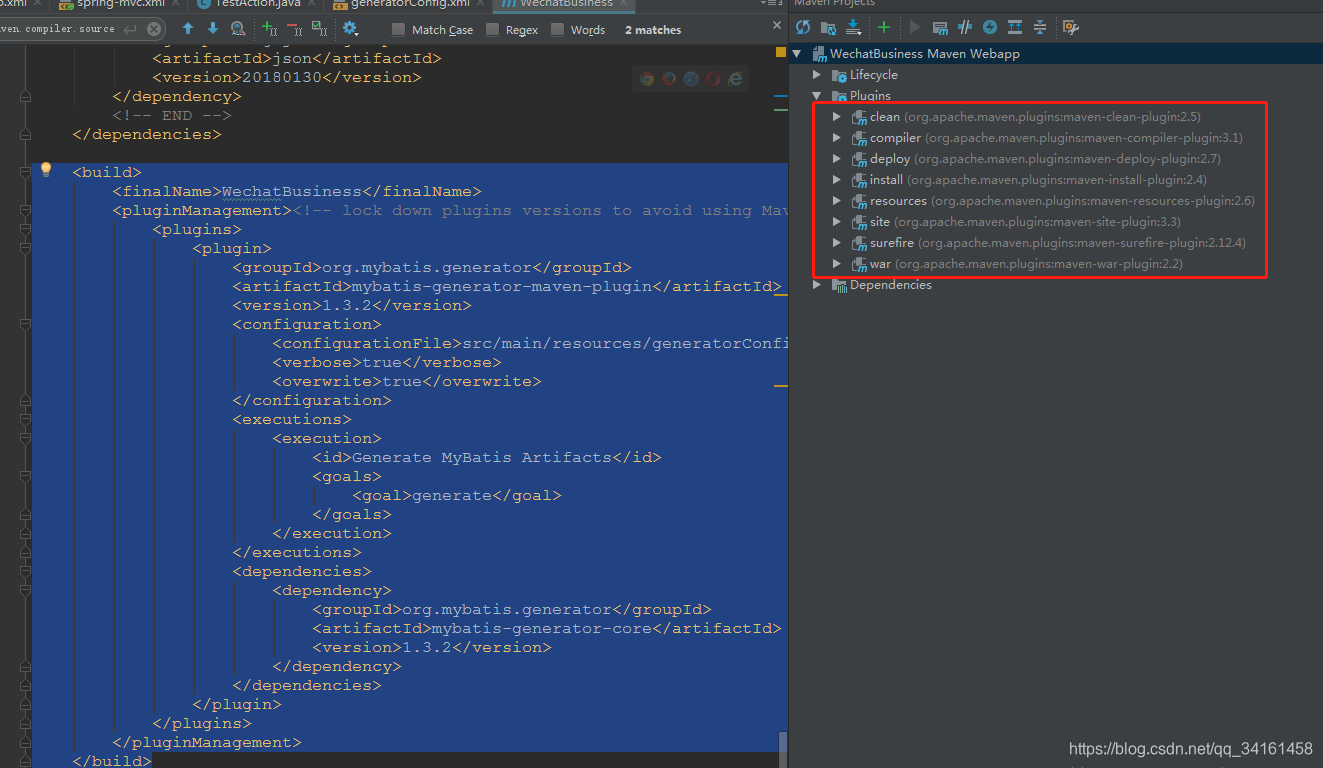Open Maven settings via wrench icon
The height and width of the screenshot is (768, 1323).
(x=1070, y=27)
